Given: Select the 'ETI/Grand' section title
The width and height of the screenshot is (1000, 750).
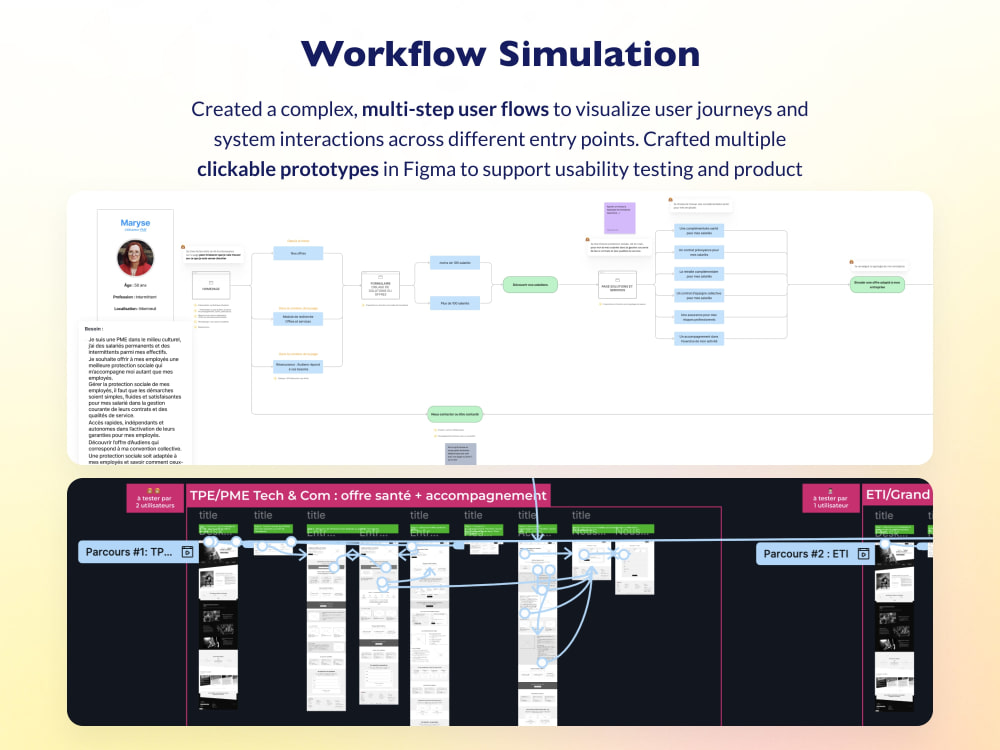Looking at the screenshot, I should (x=897, y=494).
